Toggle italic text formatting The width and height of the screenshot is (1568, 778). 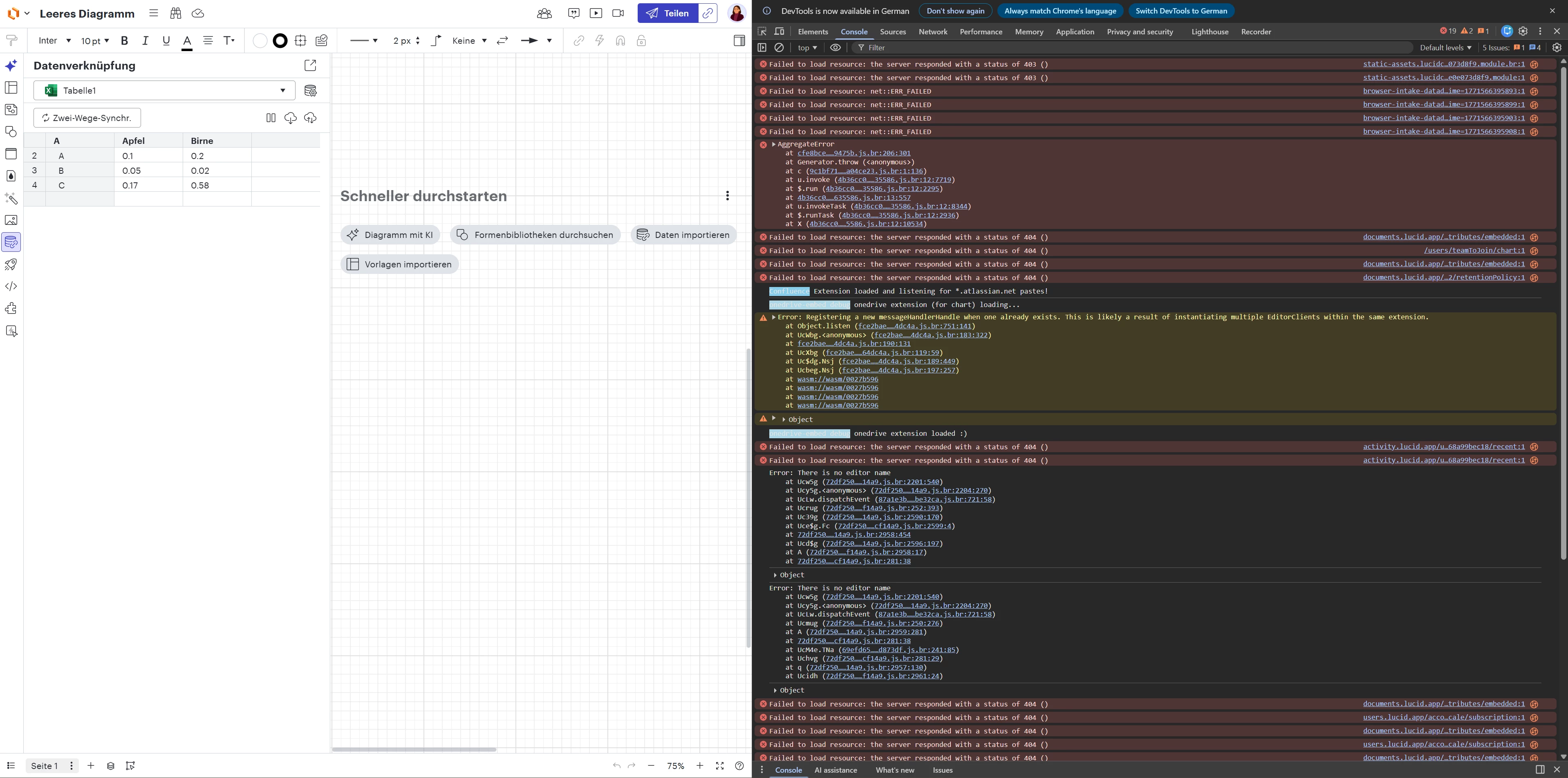(x=145, y=41)
